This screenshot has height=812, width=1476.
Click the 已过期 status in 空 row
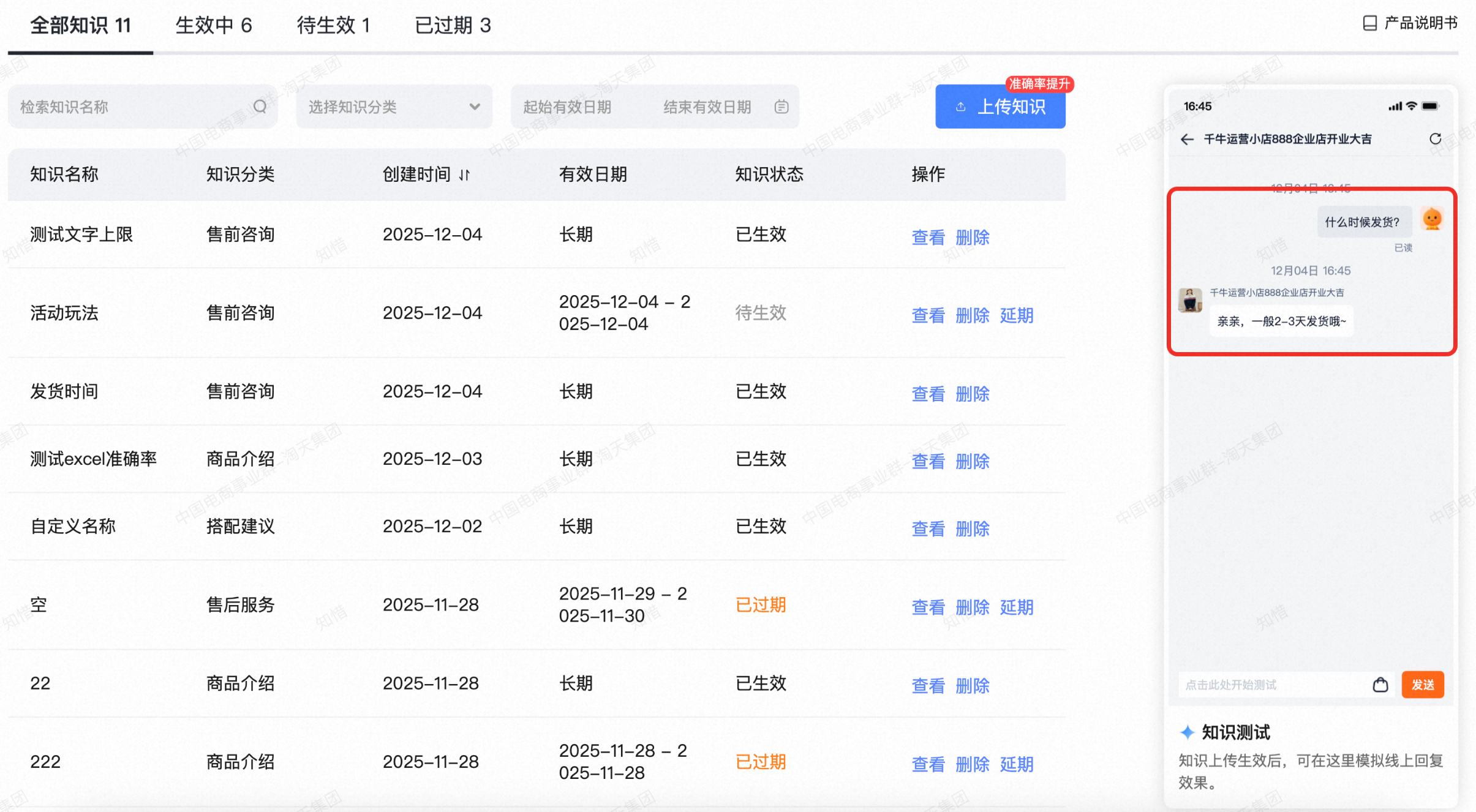(761, 604)
